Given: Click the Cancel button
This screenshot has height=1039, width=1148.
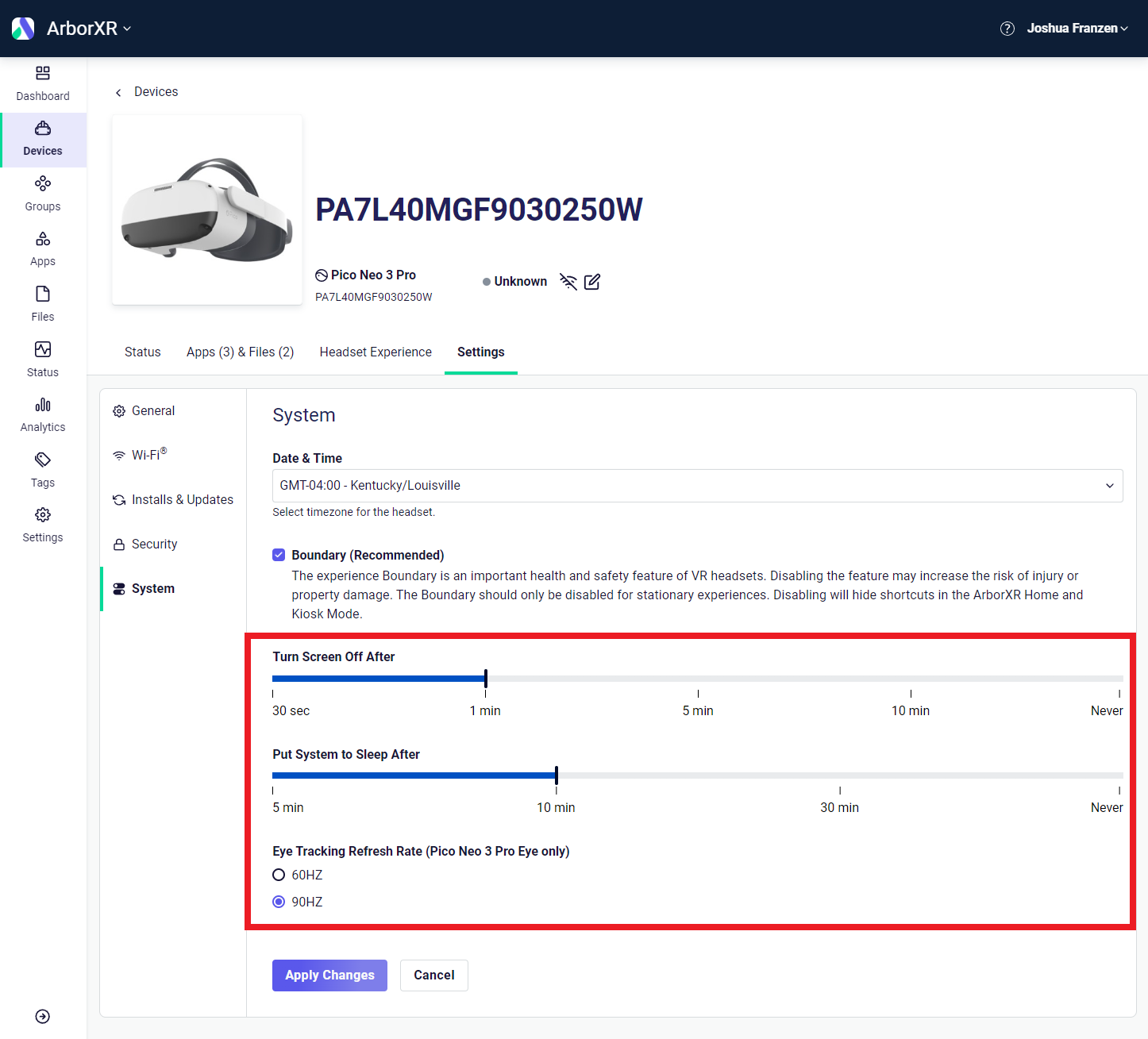Looking at the screenshot, I should pos(434,976).
